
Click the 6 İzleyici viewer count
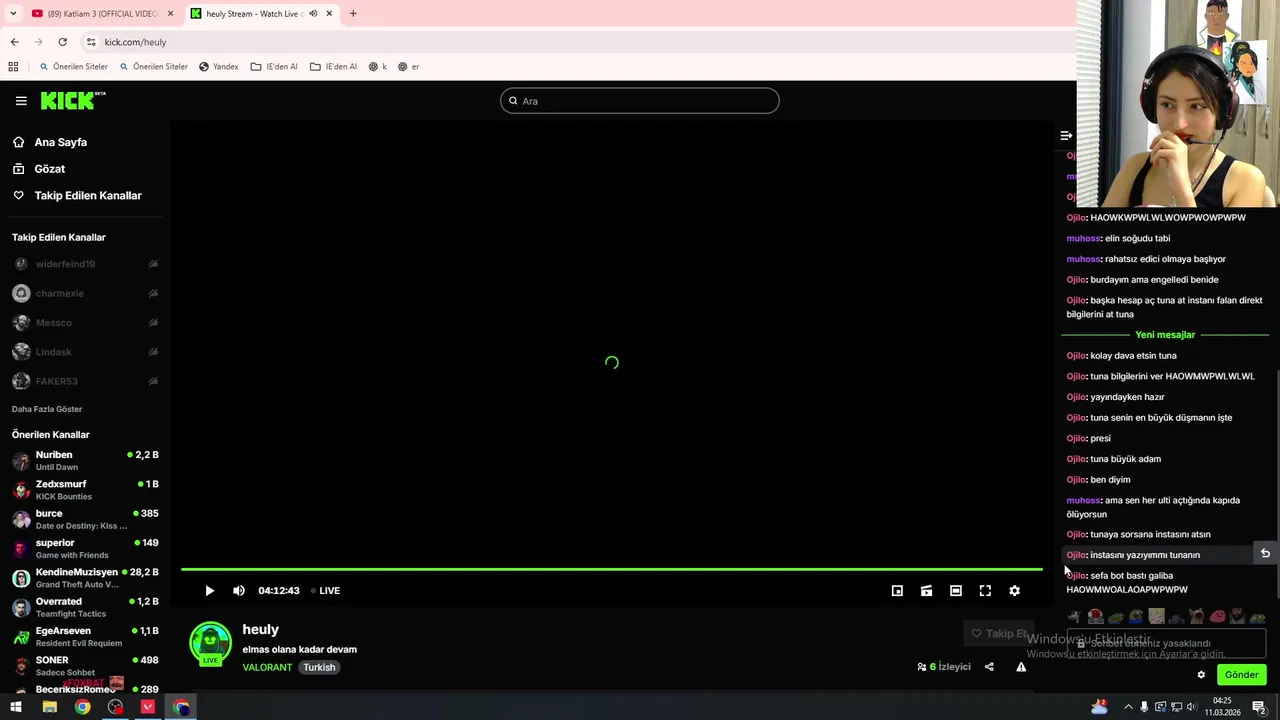coord(944,667)
